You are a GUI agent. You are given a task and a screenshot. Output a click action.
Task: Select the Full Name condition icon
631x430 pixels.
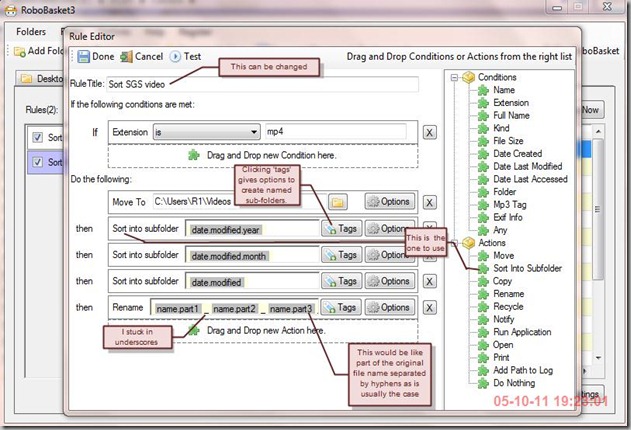coord(483,116)
